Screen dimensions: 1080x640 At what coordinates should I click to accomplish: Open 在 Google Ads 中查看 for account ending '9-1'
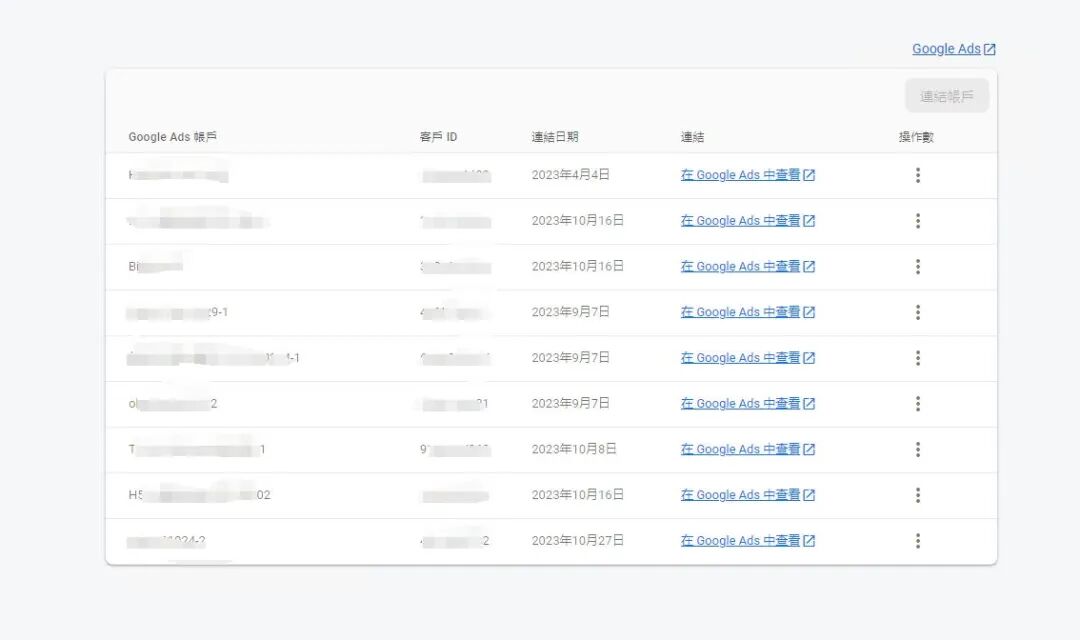click(748, 312)
